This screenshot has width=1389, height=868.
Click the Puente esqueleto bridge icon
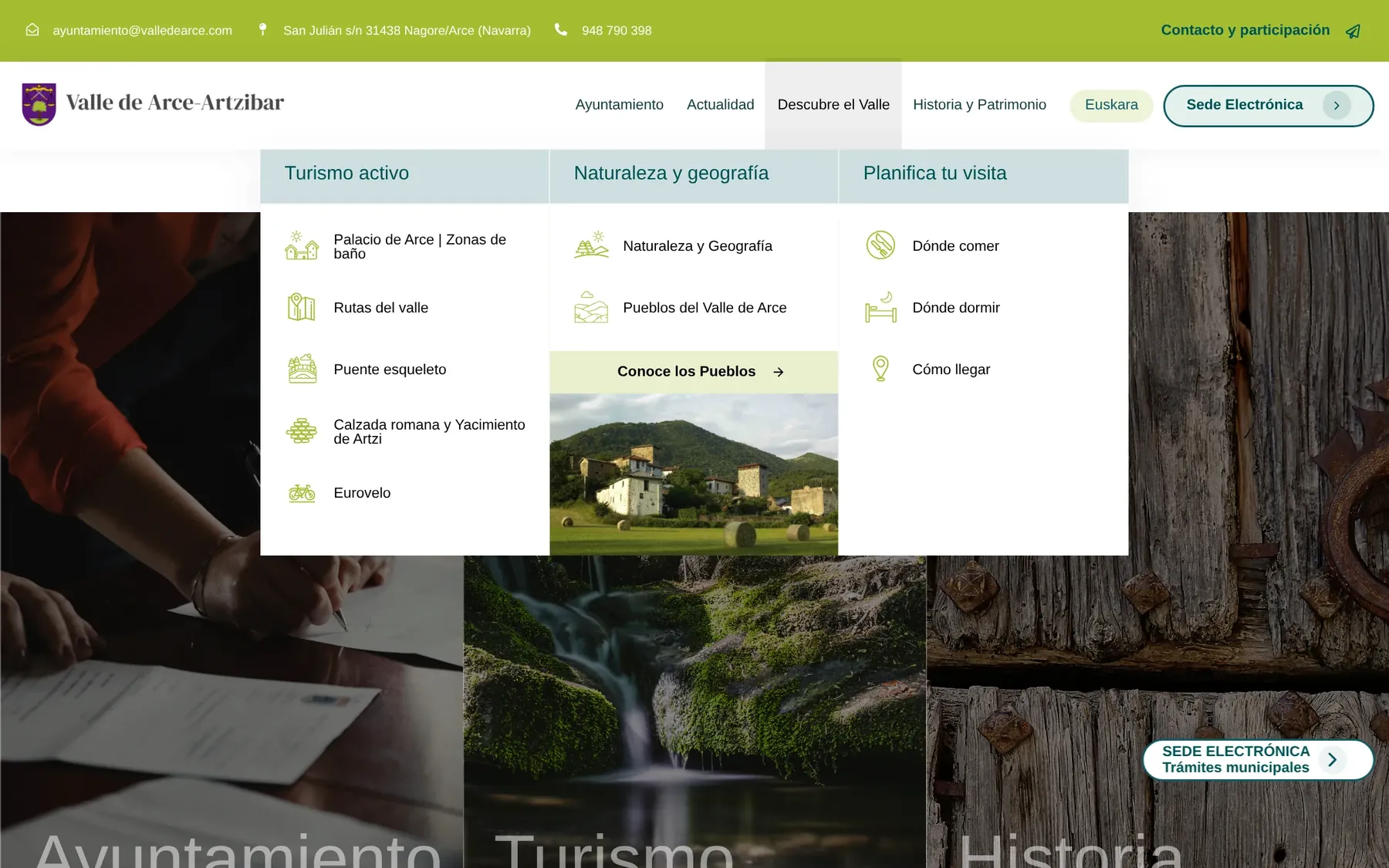pos(302,369)
